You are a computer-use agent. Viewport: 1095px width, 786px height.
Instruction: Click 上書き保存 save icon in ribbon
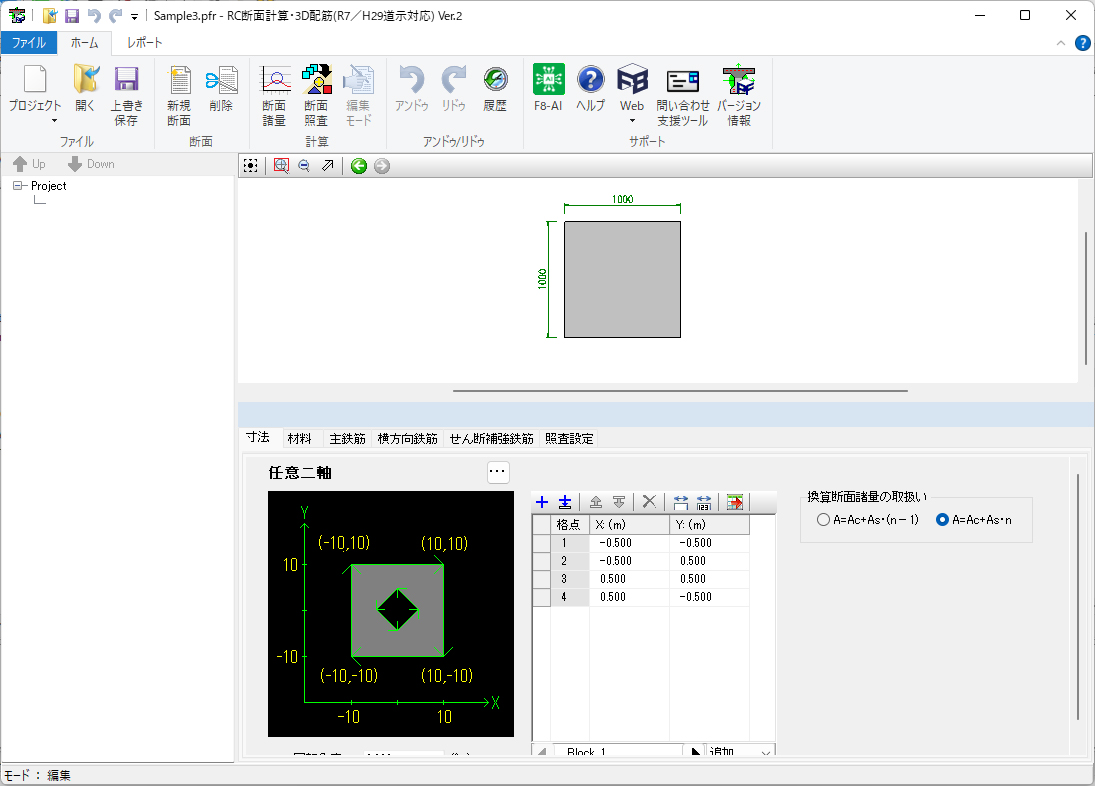tap(126, 94)
